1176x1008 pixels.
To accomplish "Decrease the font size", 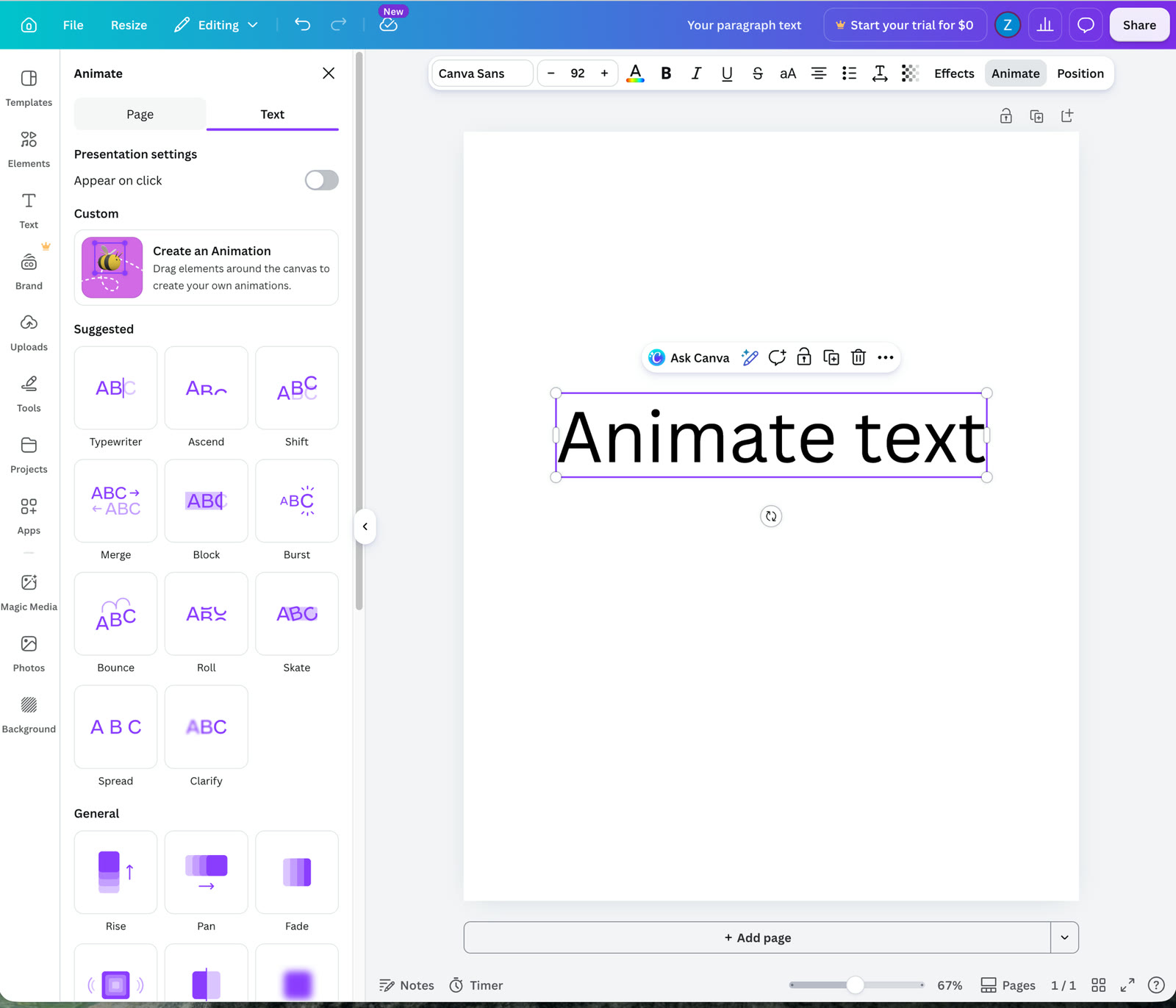I will [x=551, y=74].
